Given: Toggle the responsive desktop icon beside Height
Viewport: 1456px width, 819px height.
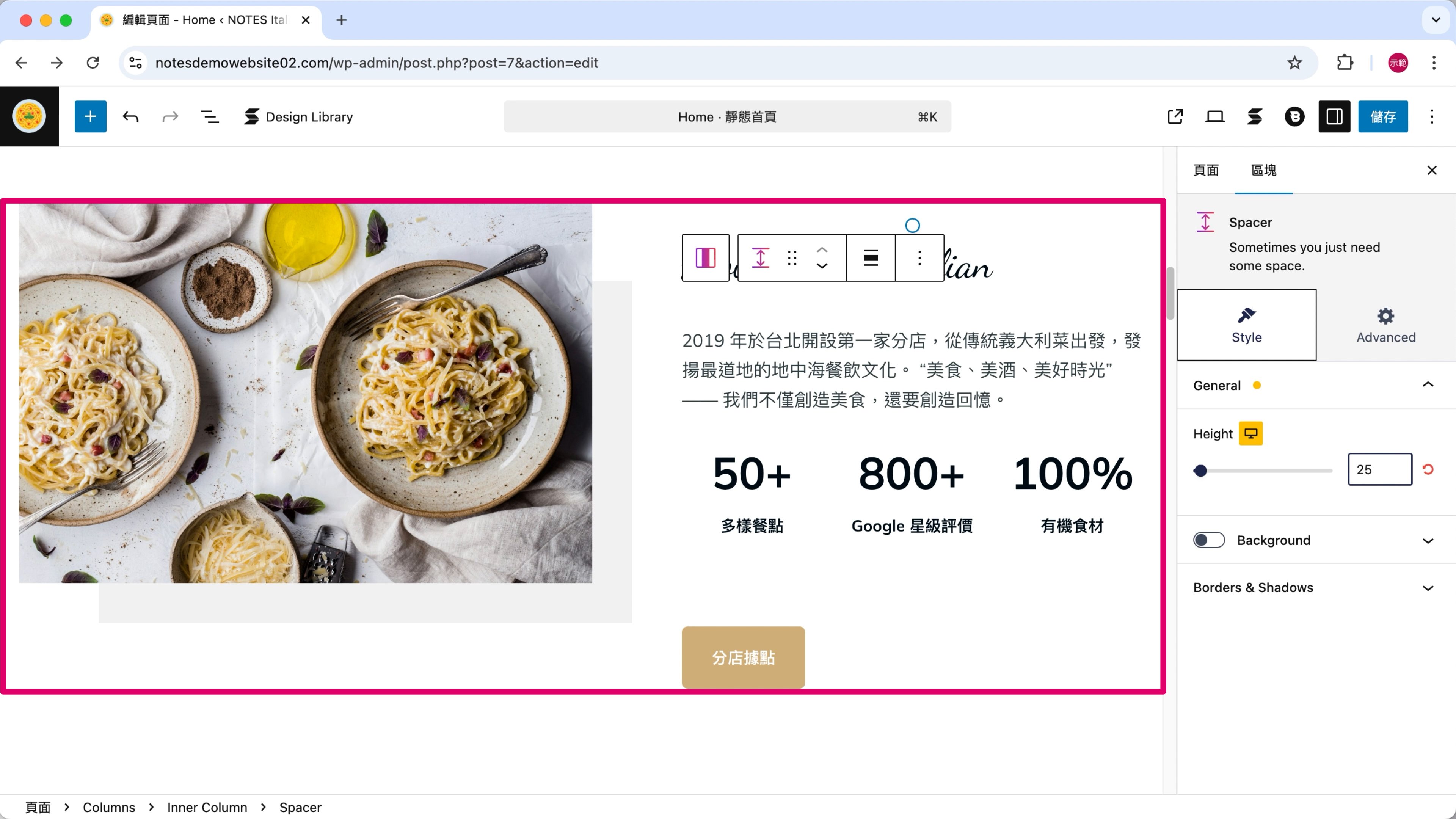Looking at the screenshot, I should tap(1251, 433).
